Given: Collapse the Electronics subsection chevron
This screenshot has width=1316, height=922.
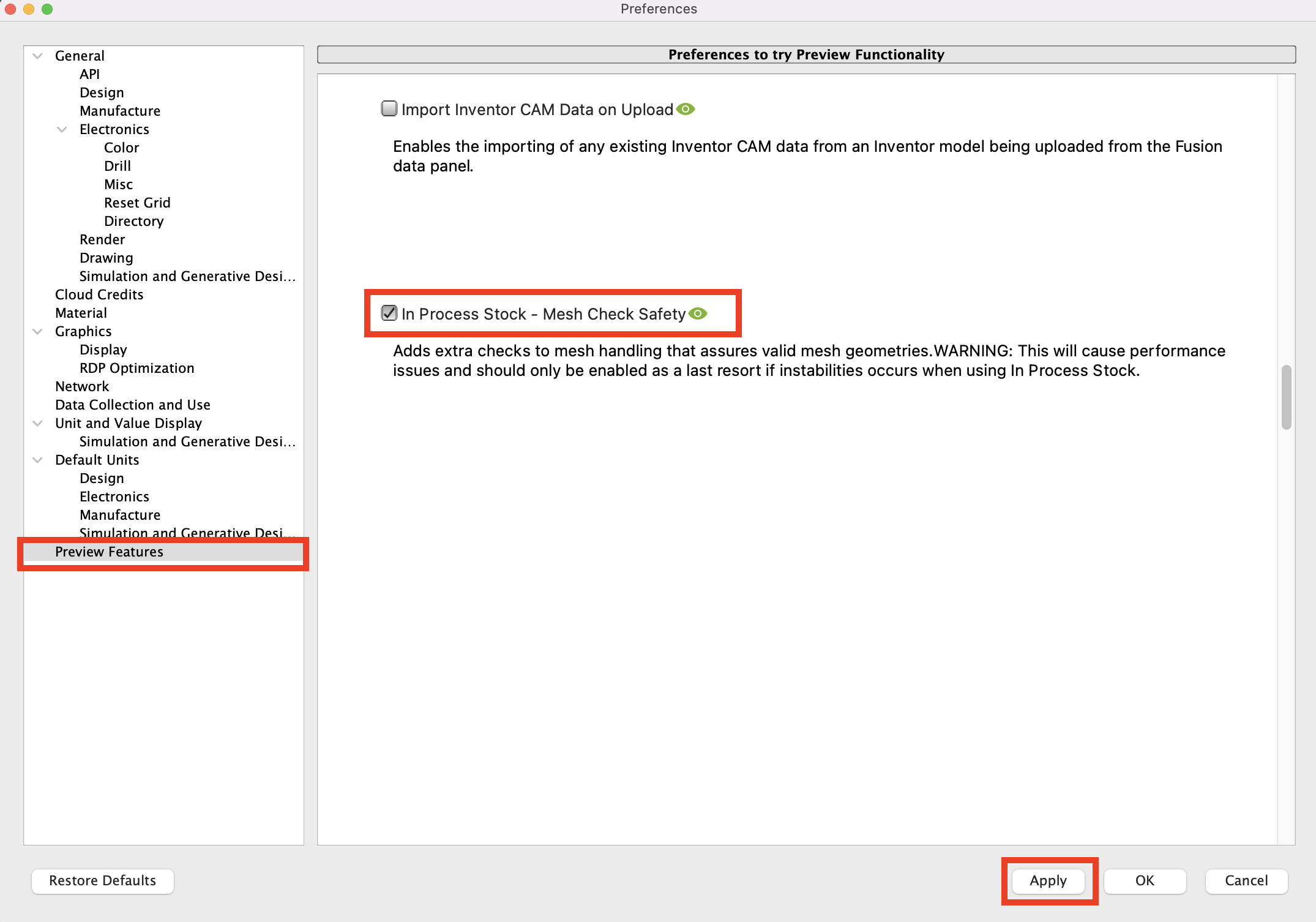Looking at the screenshot, I should coord(62,129).
